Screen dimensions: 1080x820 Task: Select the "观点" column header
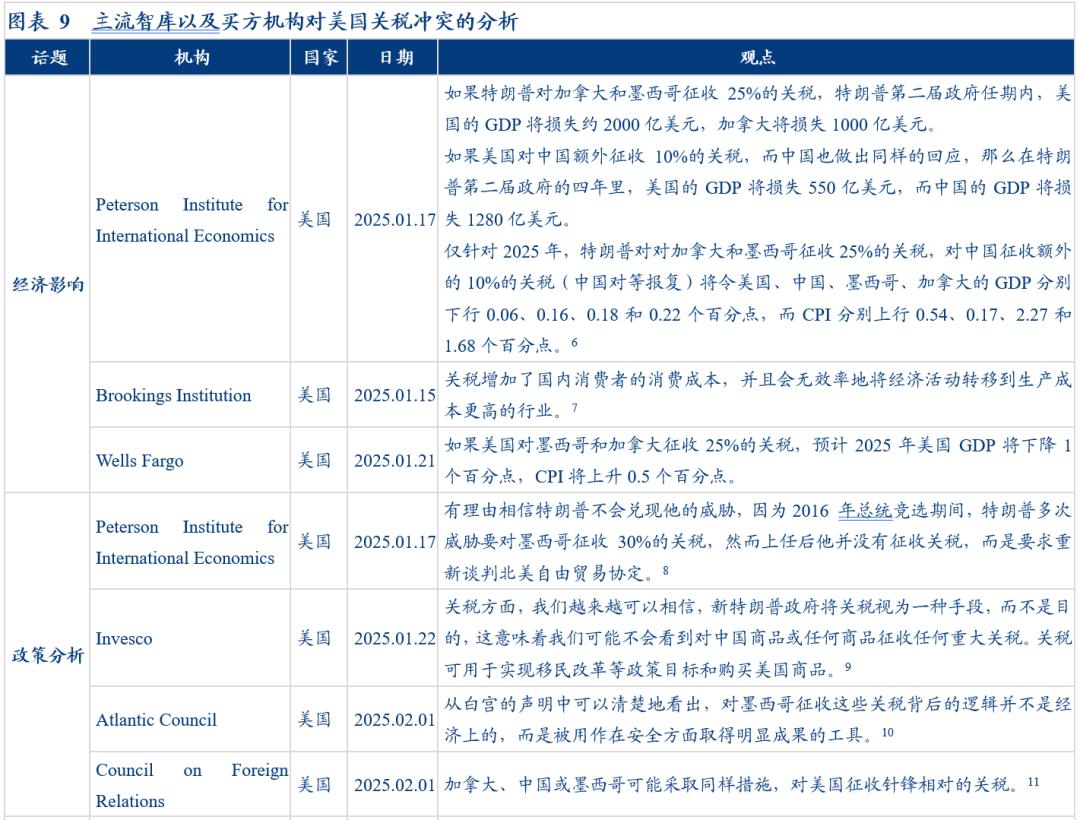pos(757,58)
